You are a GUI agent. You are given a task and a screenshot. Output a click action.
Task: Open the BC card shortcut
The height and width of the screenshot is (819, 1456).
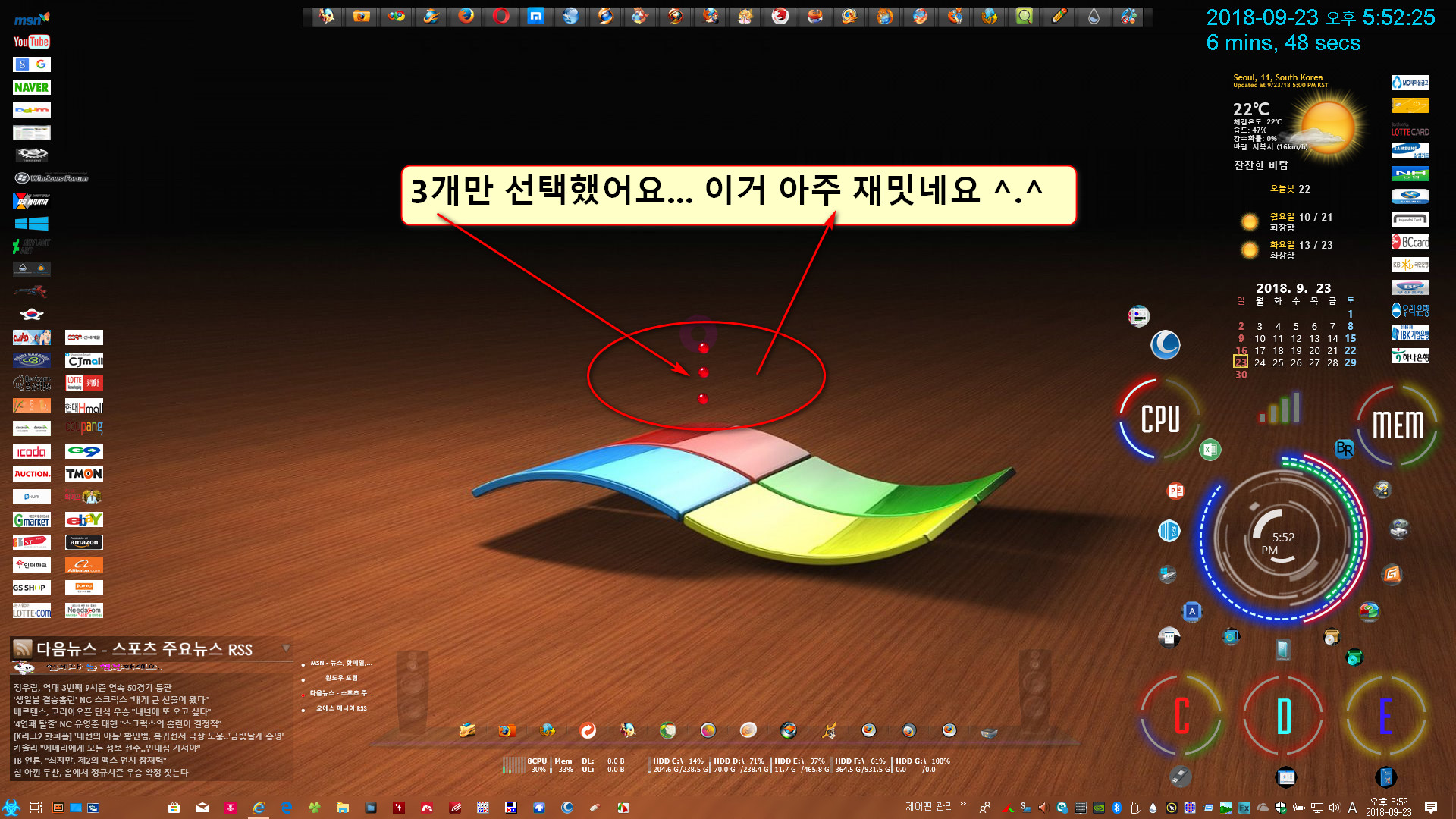[1410, 242]
